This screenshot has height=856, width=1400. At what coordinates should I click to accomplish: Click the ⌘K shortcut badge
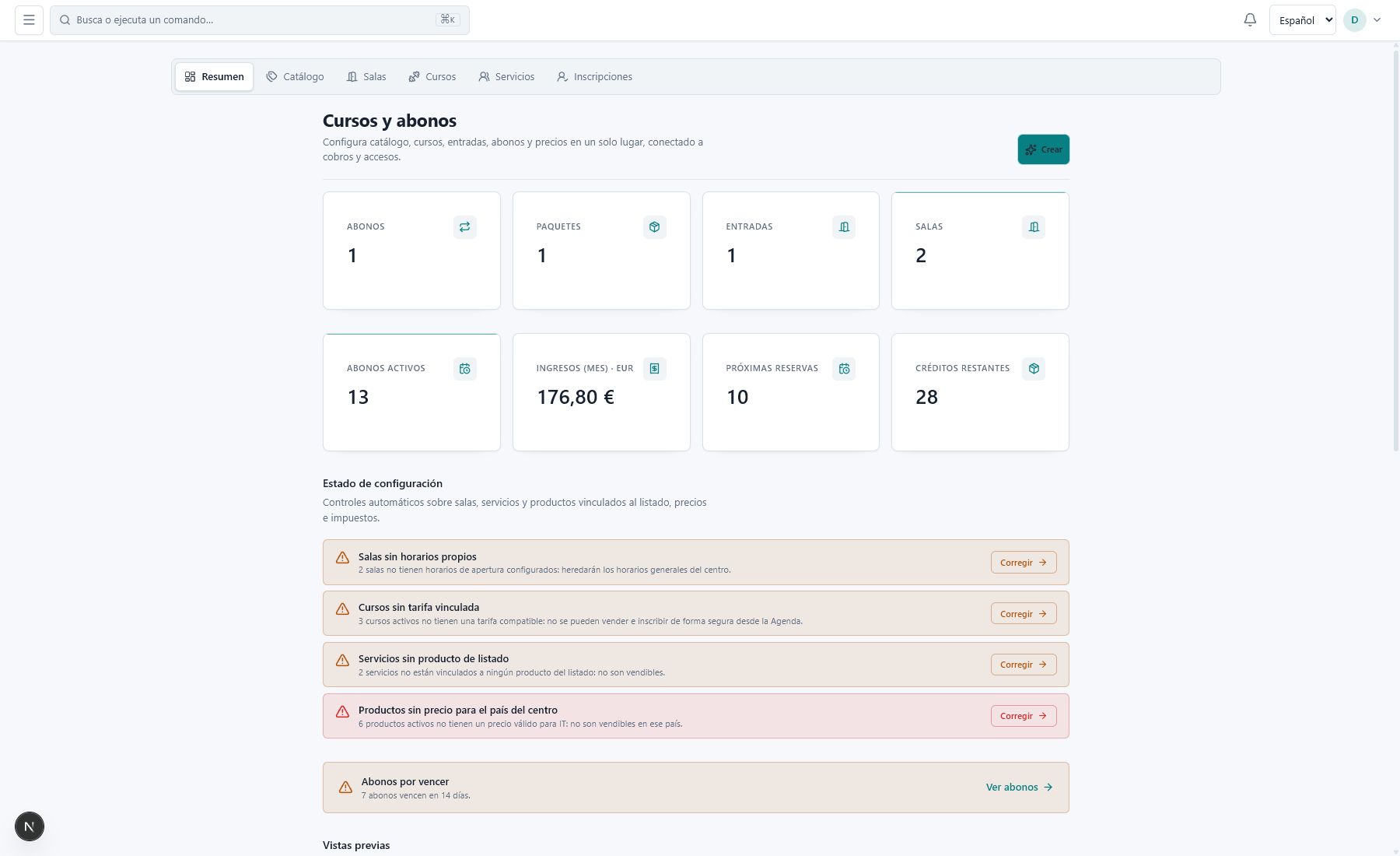click(447, 19)
